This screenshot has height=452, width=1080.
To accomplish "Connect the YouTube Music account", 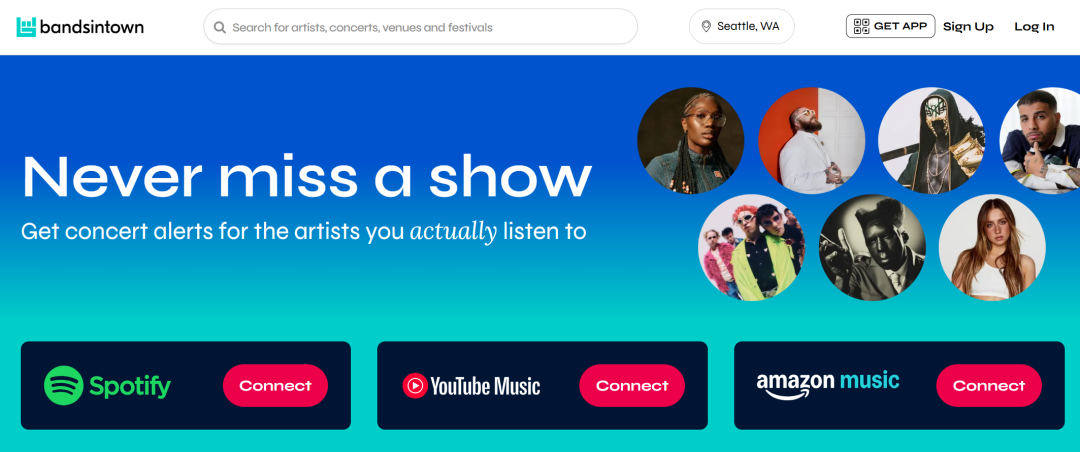I will [x=632, y=386].
